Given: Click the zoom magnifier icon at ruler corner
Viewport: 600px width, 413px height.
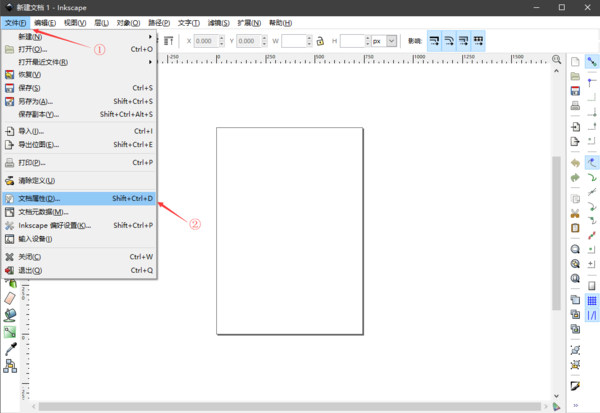Looking at the screenshot, I should (x=556, y=59).
